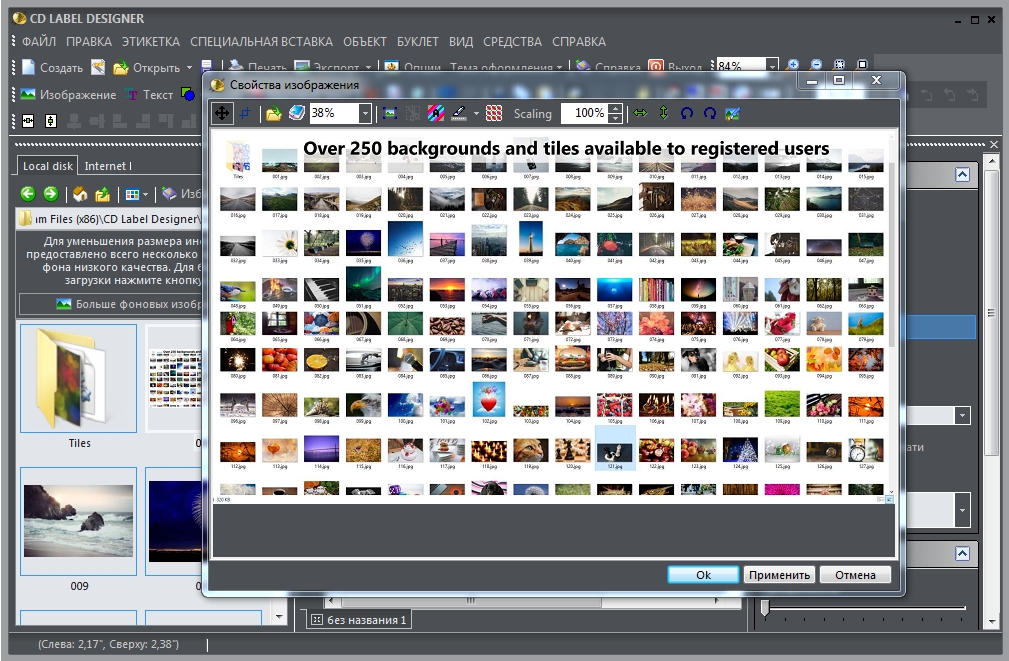
Task: Switch to the Local disk tab
Action: point(48,166)
